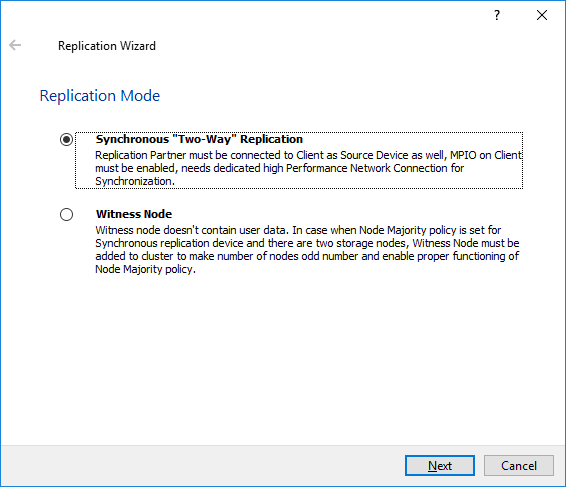Close the Replication Wizard dialog
The image size is (566, 487).
coord(542,15)
